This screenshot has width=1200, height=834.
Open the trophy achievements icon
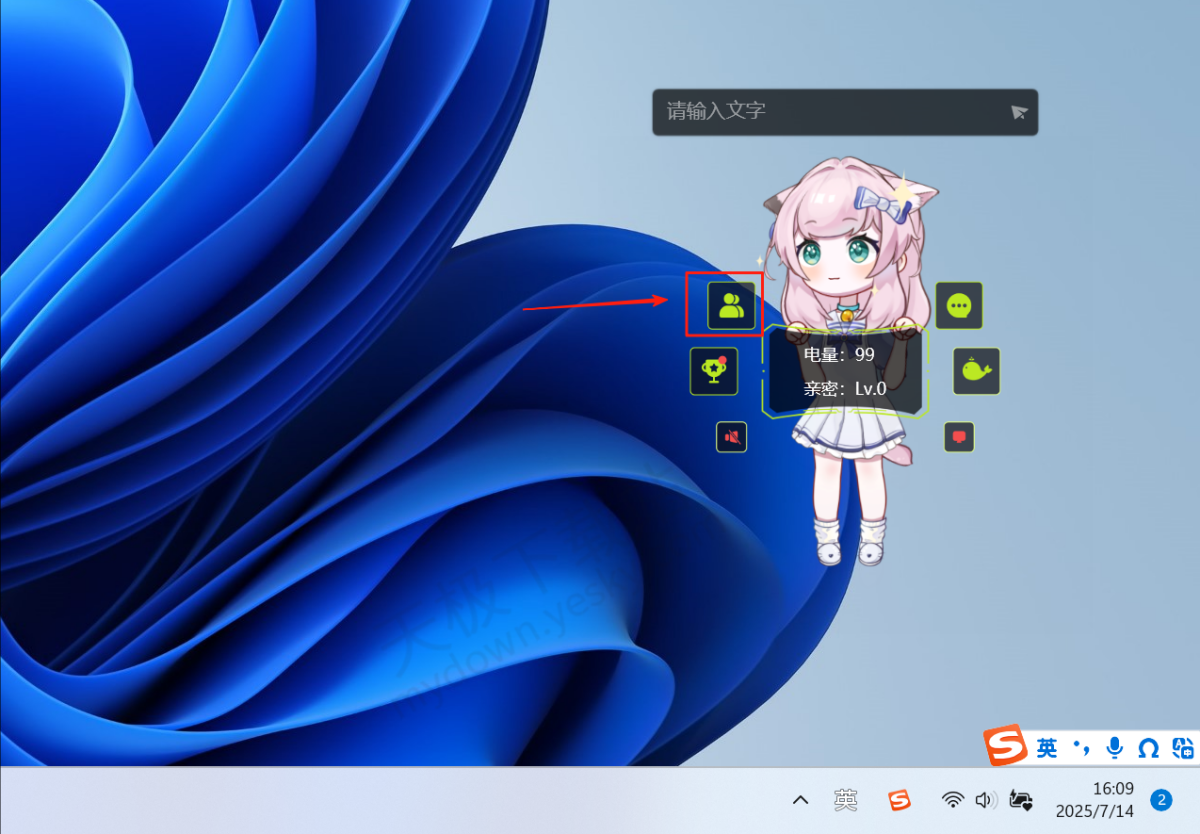(713, 371)
